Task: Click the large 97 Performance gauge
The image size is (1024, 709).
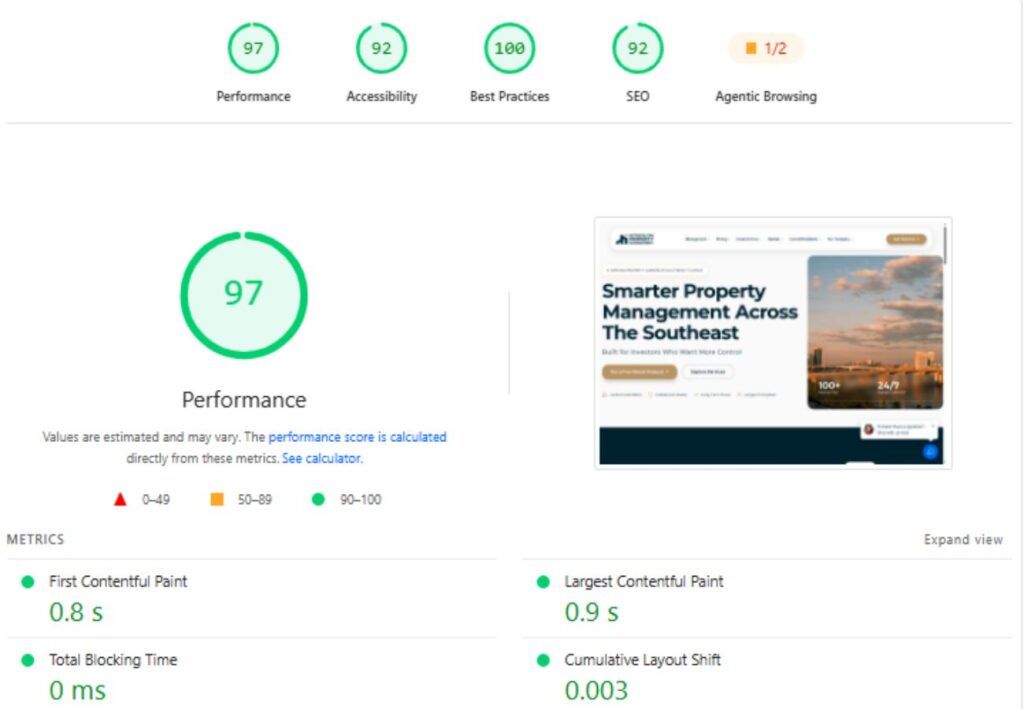Action: 244,295
